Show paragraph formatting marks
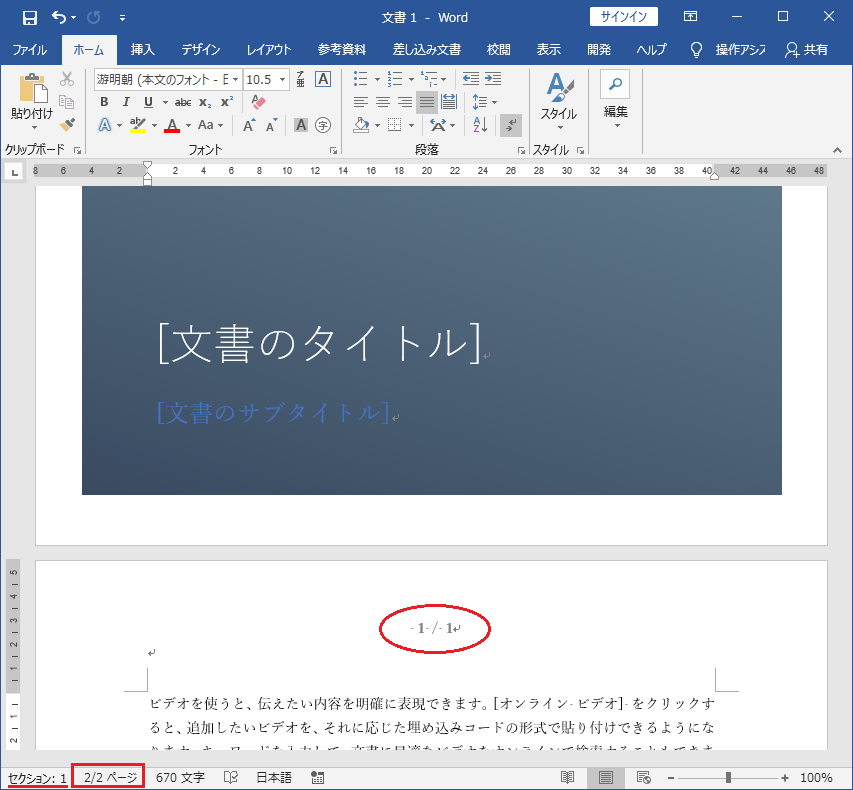 tap(510, 124)
